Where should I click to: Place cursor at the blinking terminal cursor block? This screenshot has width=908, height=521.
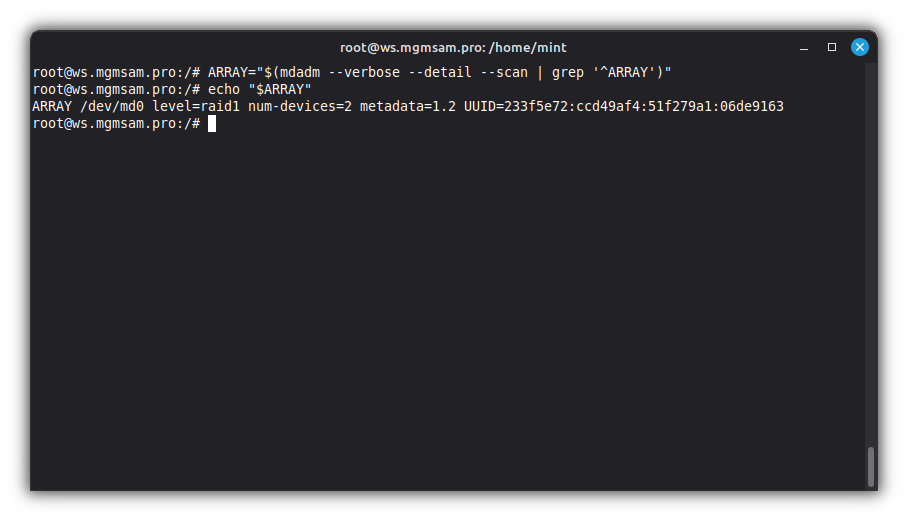(212, 124)
